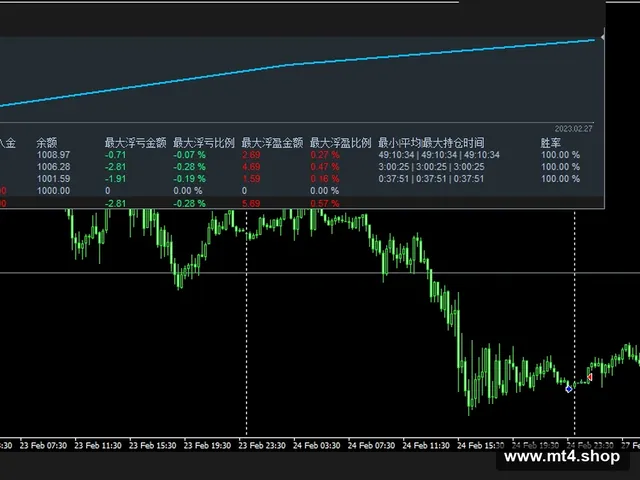Click 100.00 % win rate in 1008.97 row
The height and width of the screenshot is (480, 640).
(560, 155)
